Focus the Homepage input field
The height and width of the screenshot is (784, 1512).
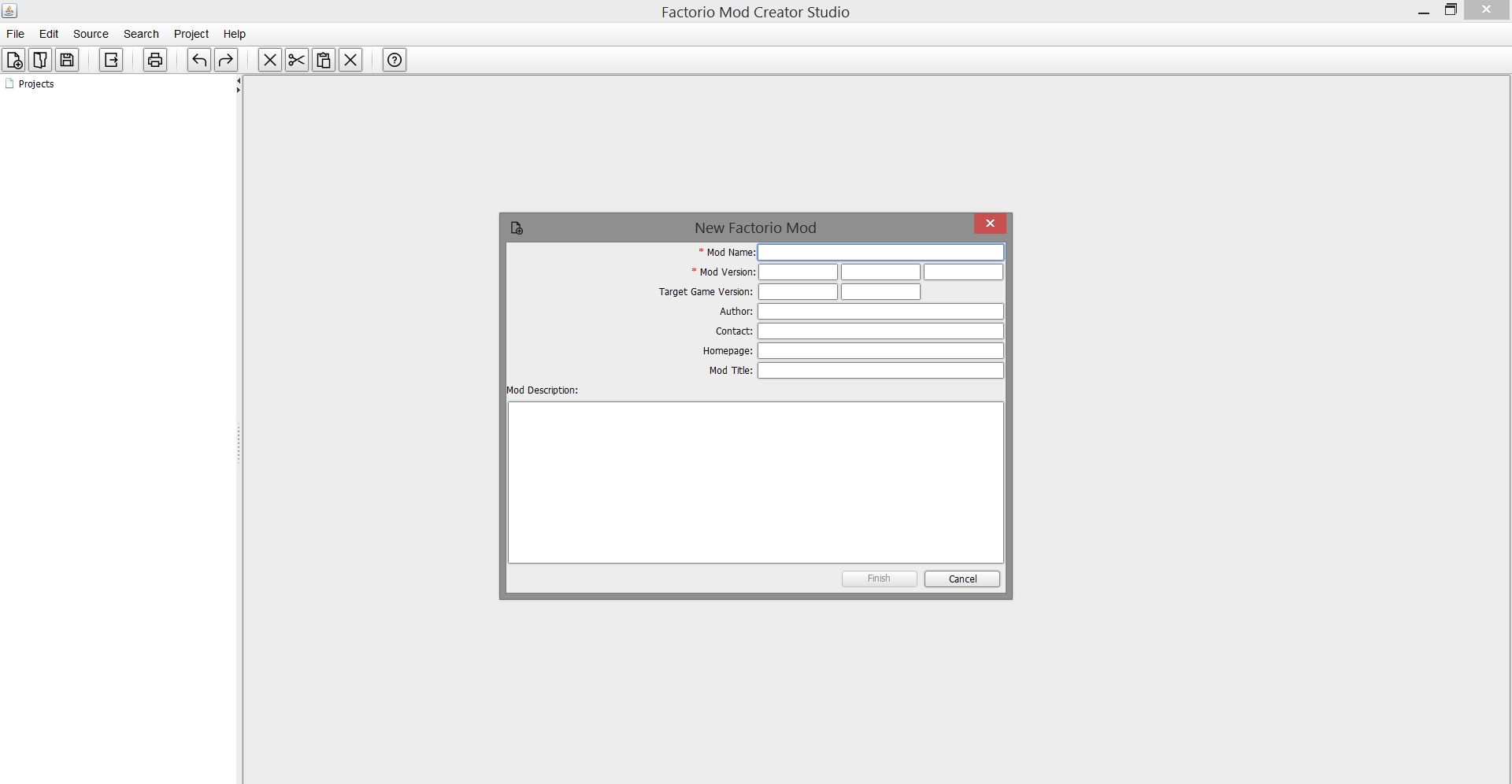[881, 351]
